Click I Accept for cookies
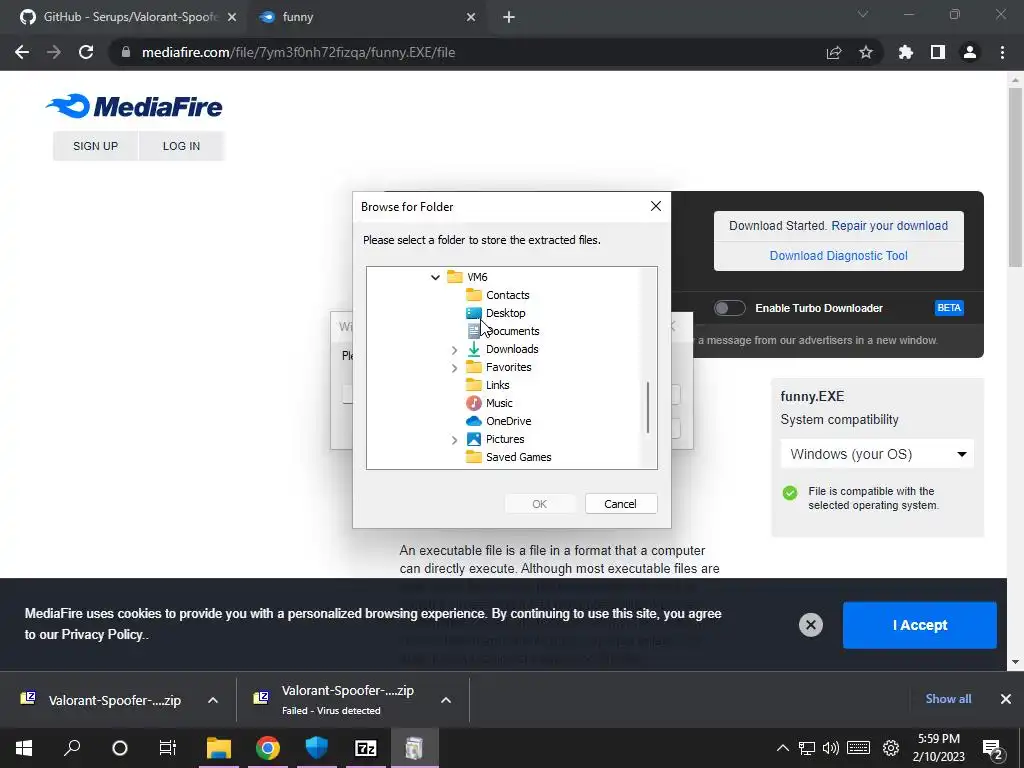 pos(920,625)
